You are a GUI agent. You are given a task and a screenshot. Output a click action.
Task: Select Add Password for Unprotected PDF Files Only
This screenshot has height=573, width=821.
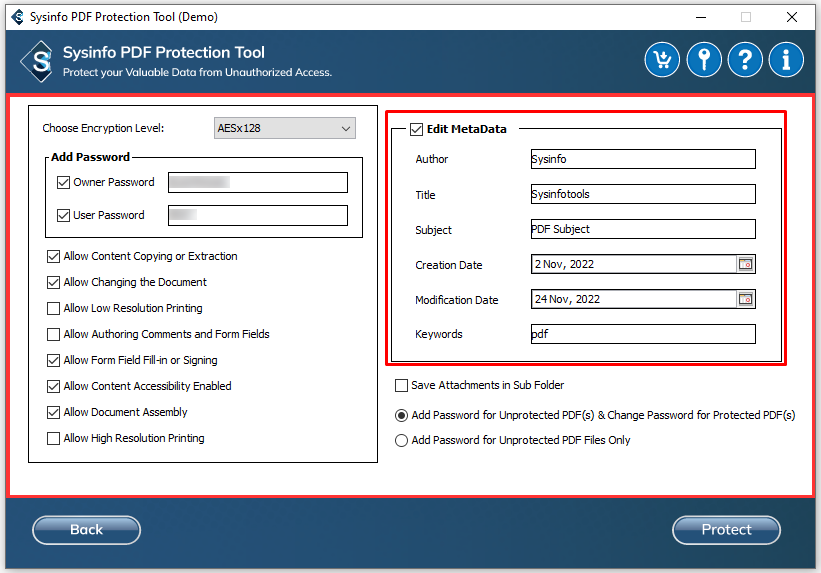tap(402, 440)
